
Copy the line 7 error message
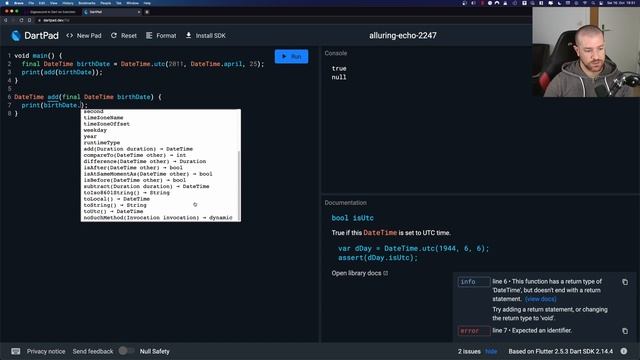pyautogui.click(x=625, y=331)
